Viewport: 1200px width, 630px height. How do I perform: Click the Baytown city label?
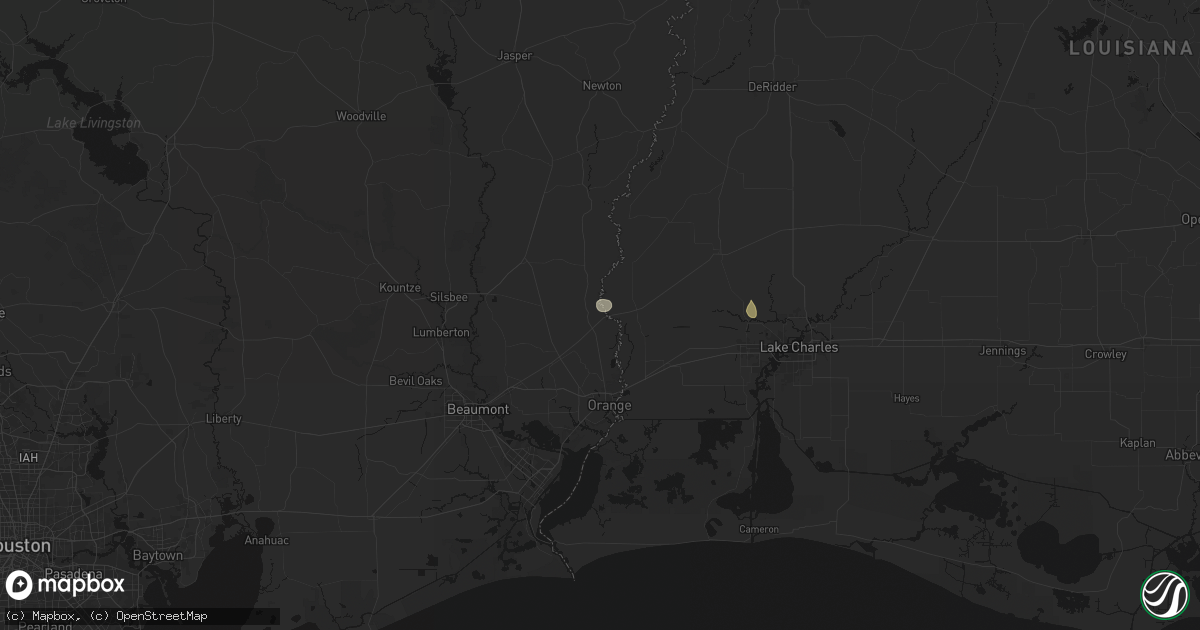(x=158, y=555)
